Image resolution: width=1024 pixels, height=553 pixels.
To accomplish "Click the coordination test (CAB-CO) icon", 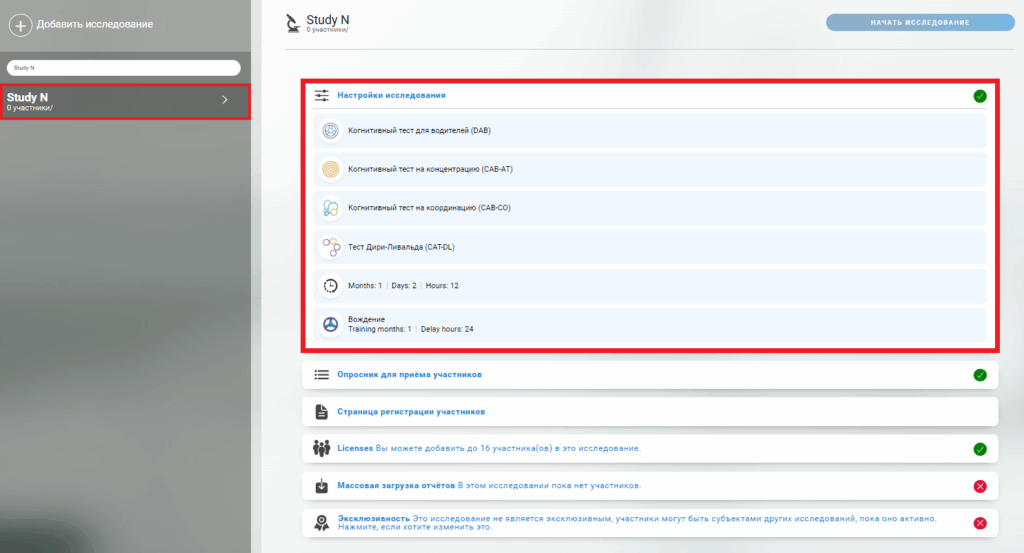I will click(x=330, y=208).
